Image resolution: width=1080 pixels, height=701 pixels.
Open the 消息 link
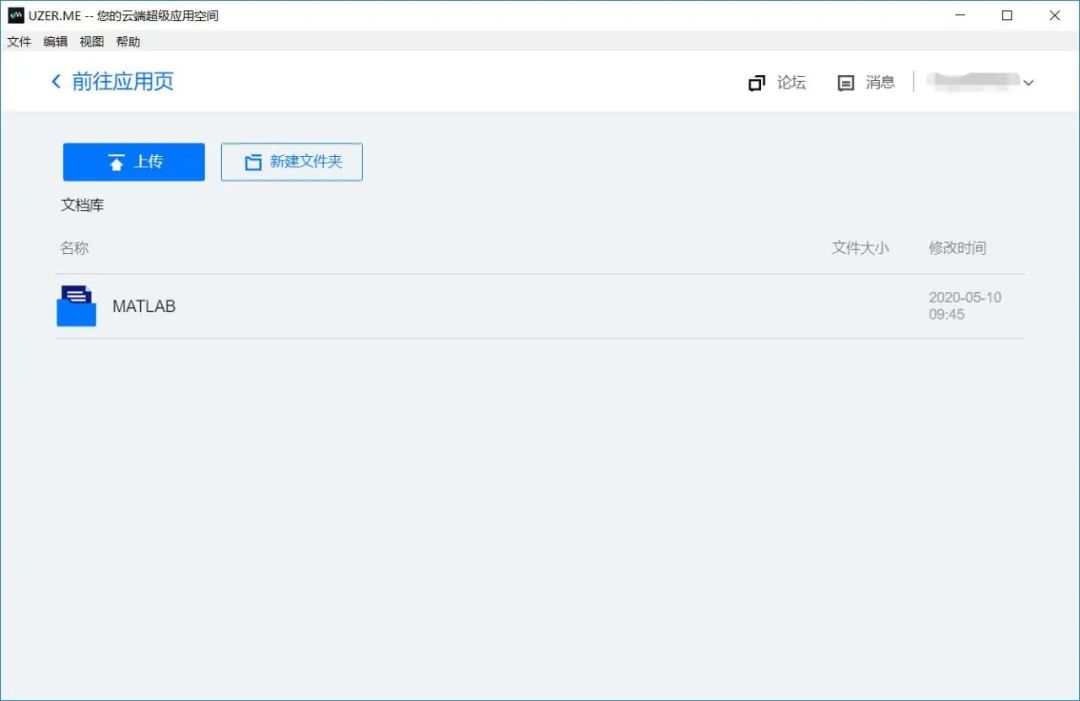click(880, 83)
